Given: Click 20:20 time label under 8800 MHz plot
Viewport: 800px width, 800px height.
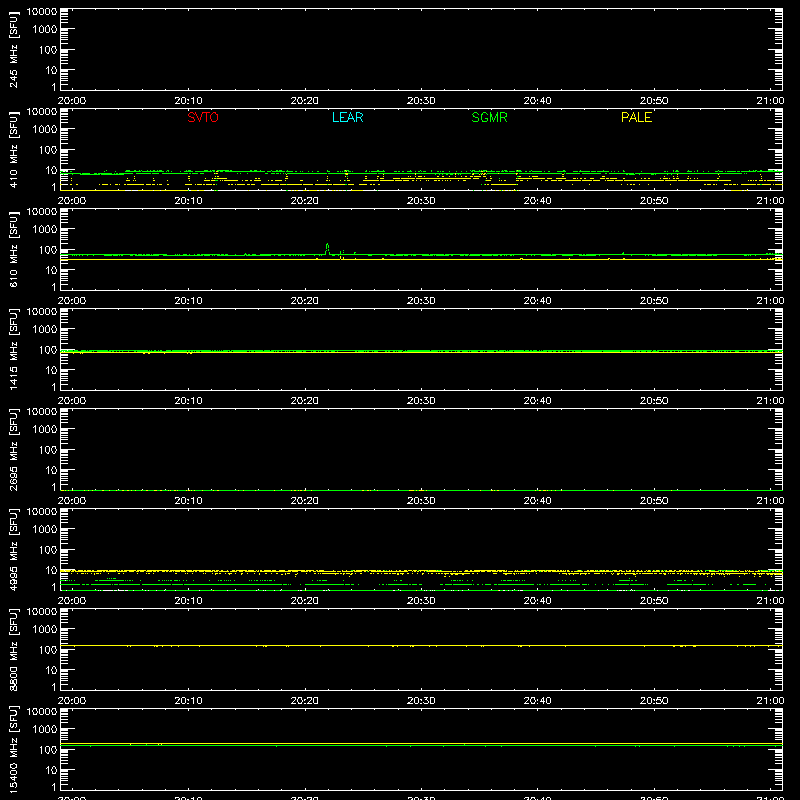Looking at the screenshot, I should pyautogui.click(x=305, y=701).
